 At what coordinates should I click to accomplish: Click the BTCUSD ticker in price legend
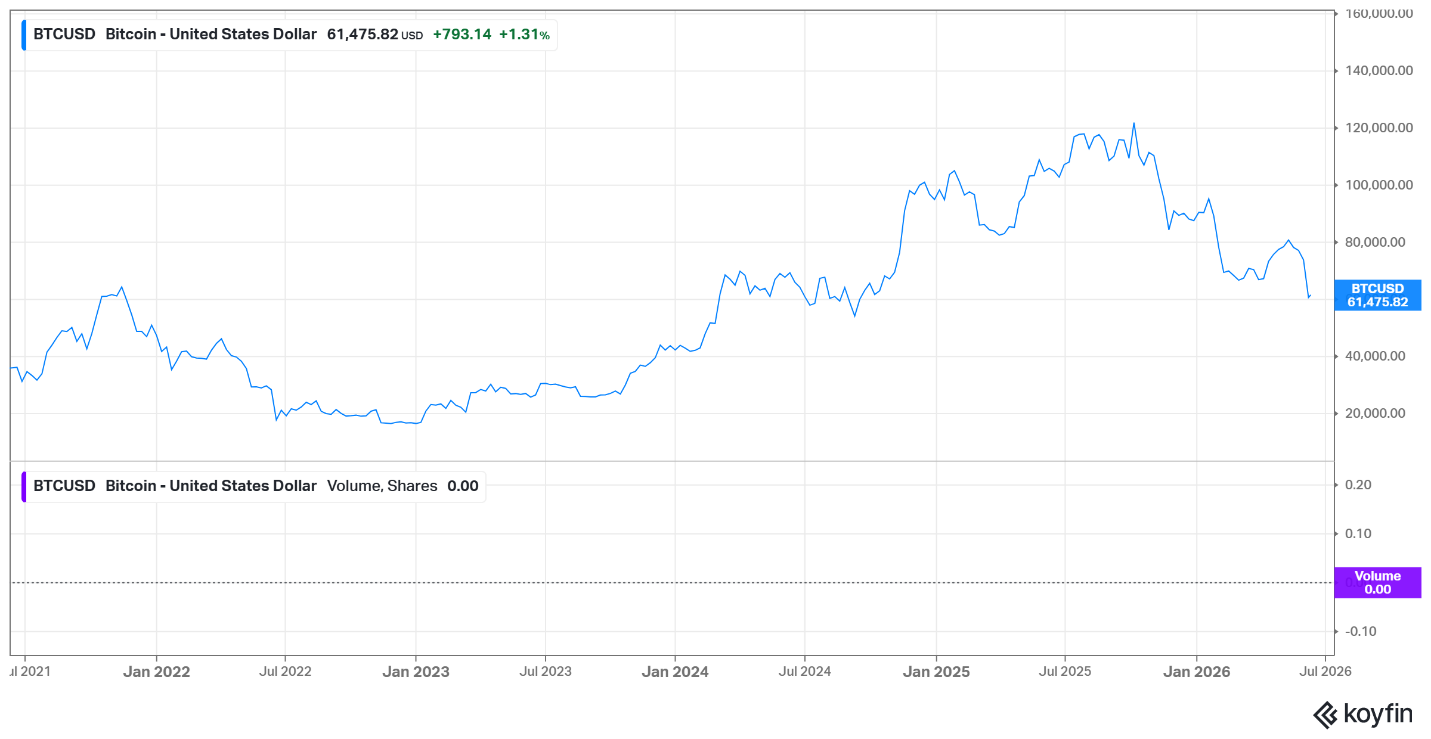[x=64, y=34]
